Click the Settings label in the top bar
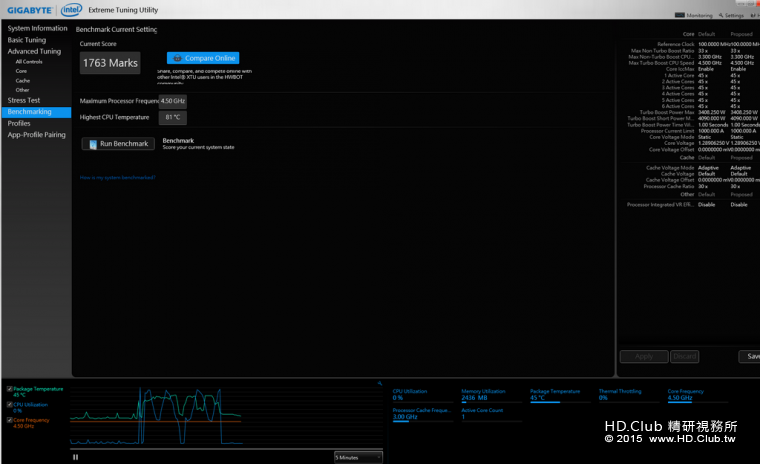 click(734, 16)
